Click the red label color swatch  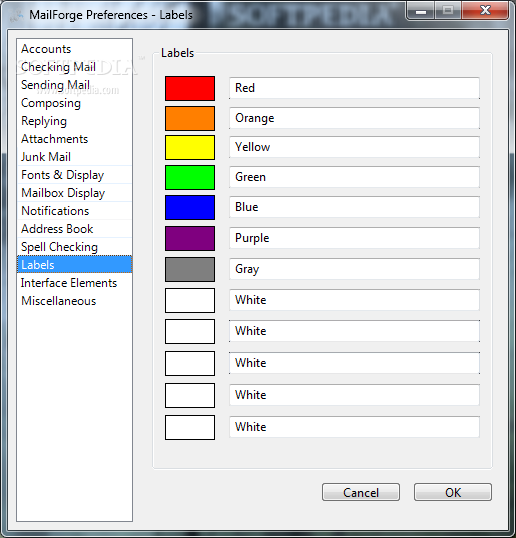pyautogui.click(x=190, y=89)
